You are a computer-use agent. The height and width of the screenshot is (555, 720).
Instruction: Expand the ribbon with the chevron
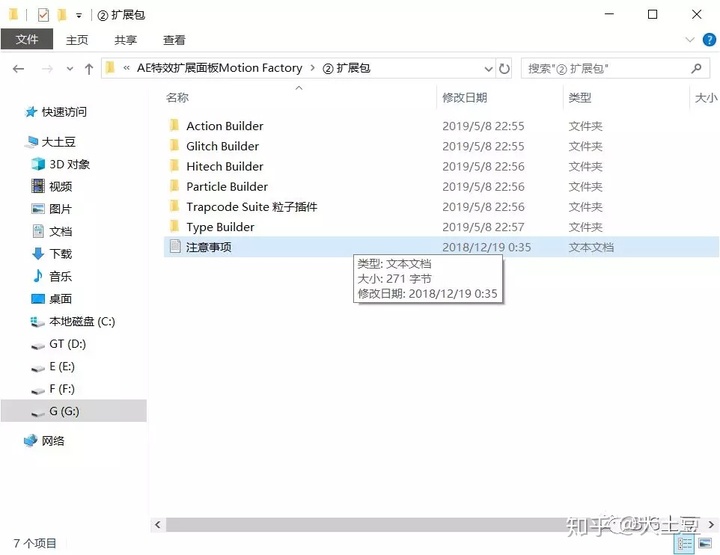690,40
